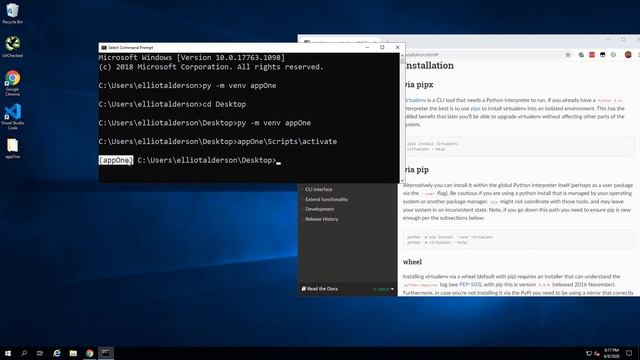Click the 'appOne\Scripts\activate' command text
The image size is (640, 360).
287,142
